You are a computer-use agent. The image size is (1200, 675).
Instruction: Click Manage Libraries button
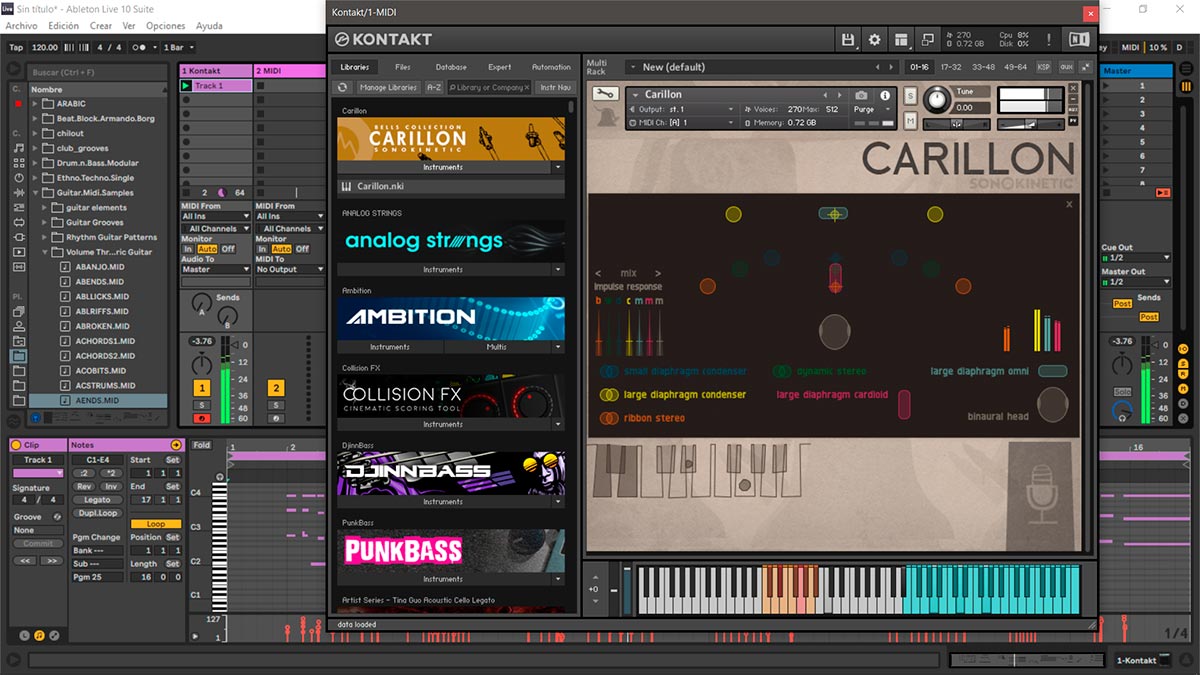click(388, 87)
